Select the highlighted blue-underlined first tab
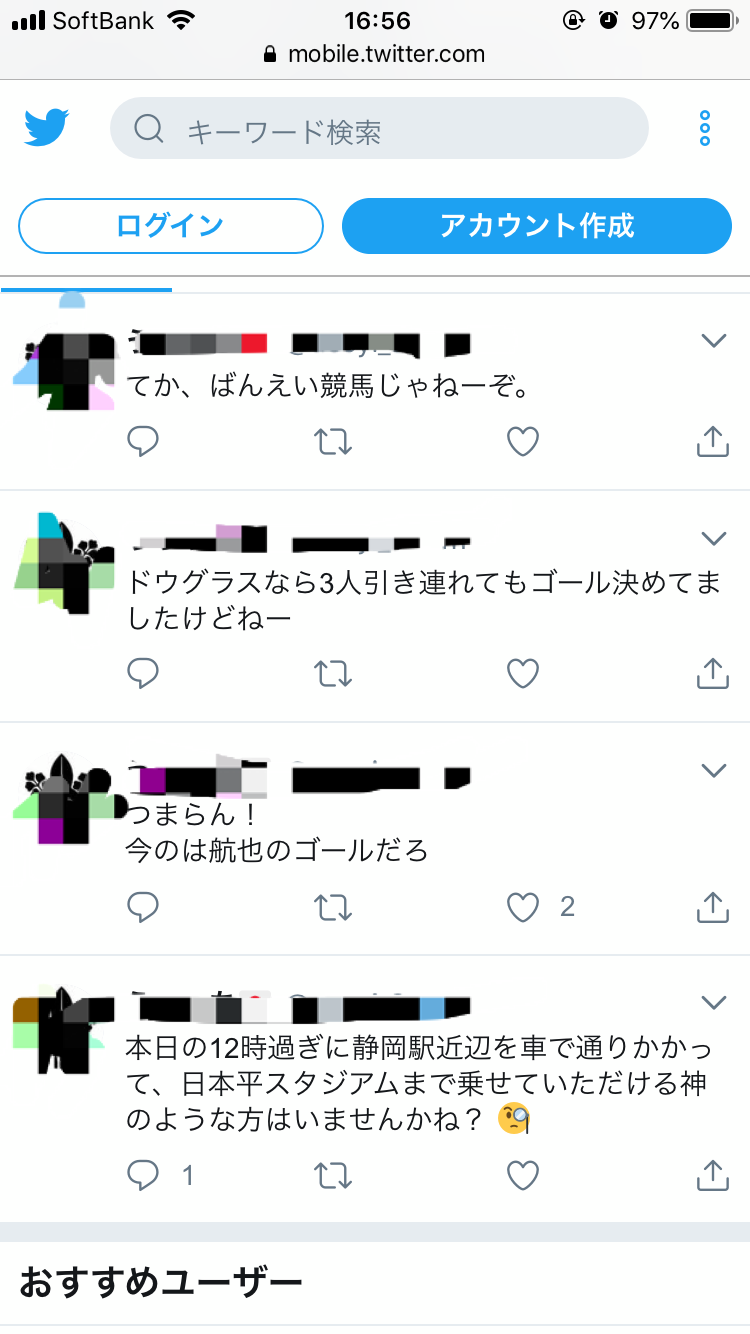750x1334 pixels. click(x=87, y=284)
